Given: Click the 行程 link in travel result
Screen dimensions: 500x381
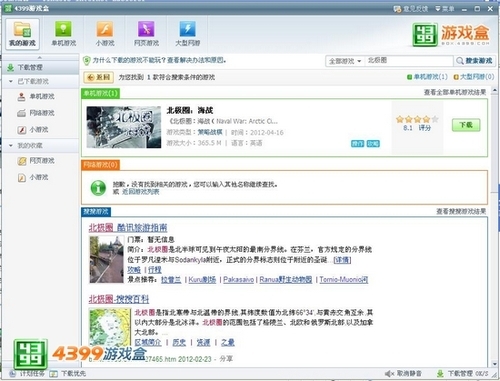Looking at the screenshot, I should (x=155, y=270).
